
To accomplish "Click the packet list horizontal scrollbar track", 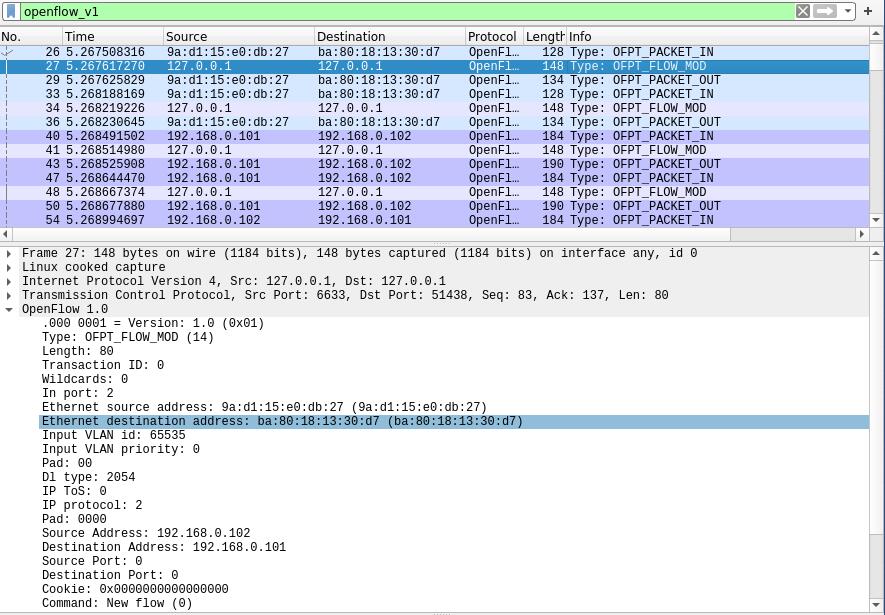I will click(793, 234).
